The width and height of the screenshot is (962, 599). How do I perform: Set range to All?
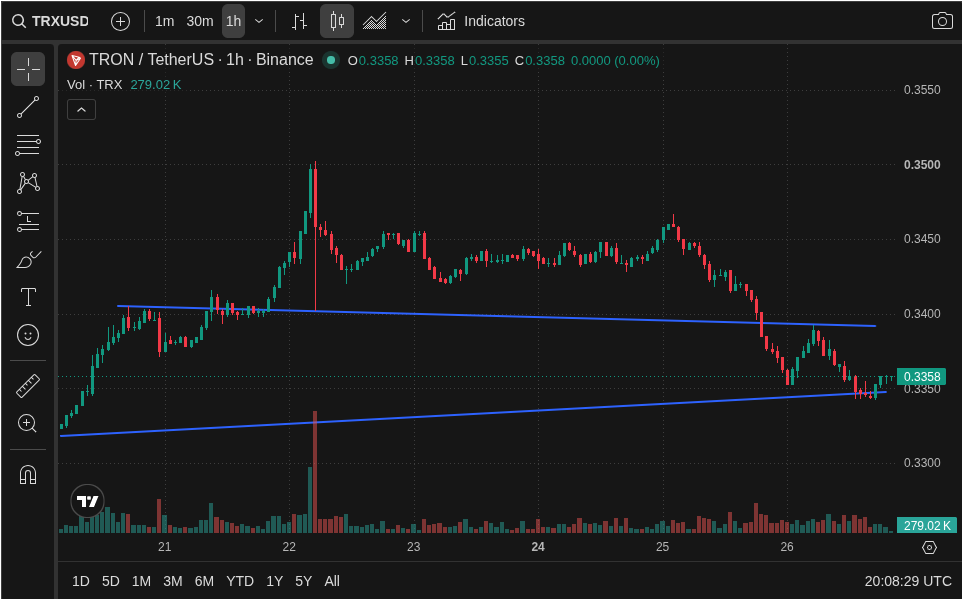332,581
